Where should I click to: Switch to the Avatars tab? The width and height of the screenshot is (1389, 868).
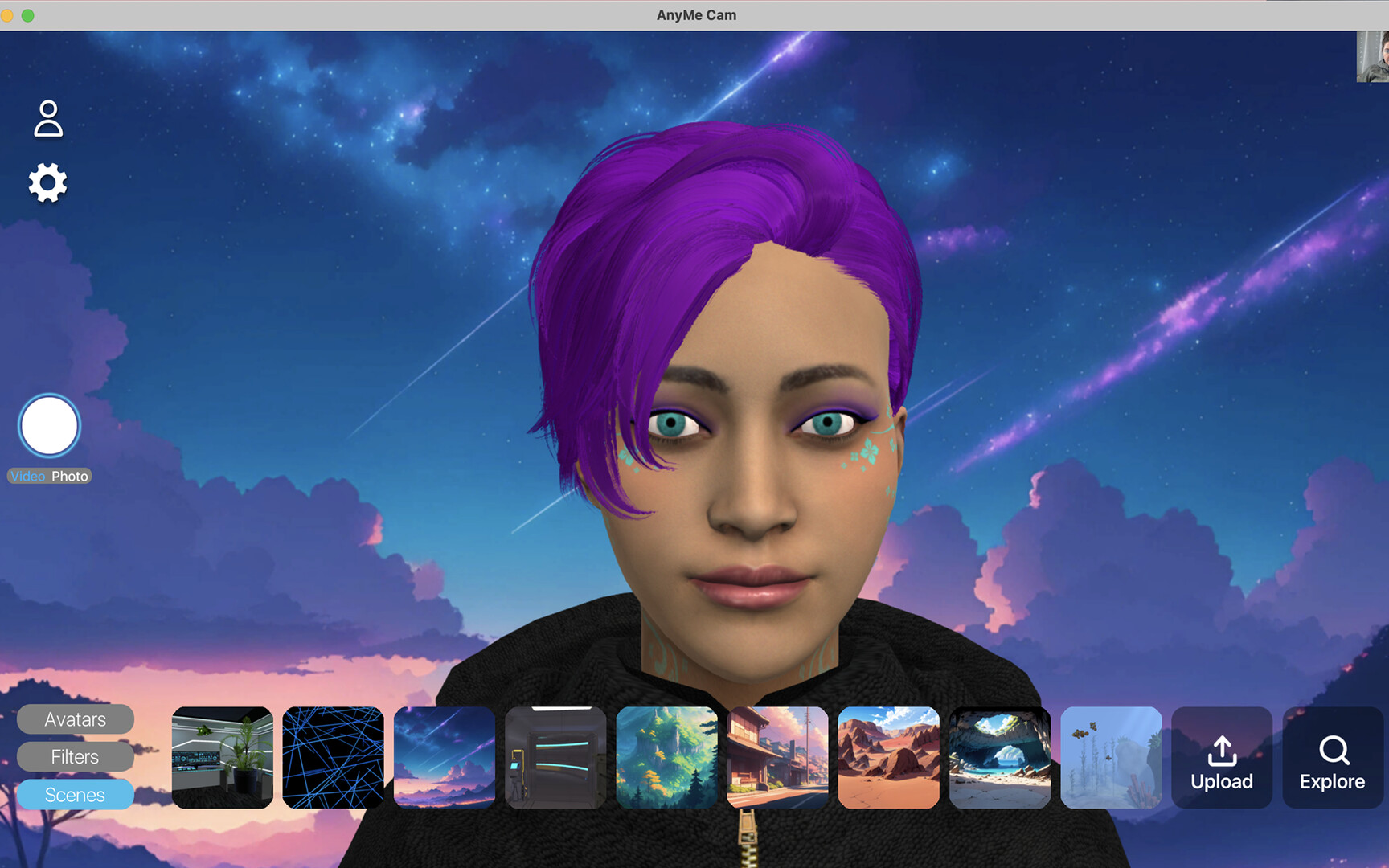point(75,719)
